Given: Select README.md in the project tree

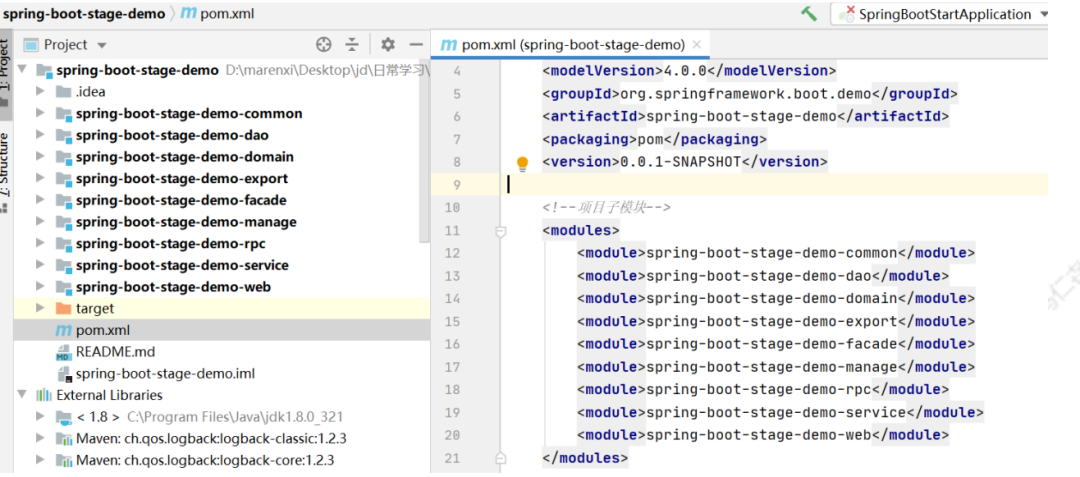Looking at the screenshot, I should [x=115, y=352].
